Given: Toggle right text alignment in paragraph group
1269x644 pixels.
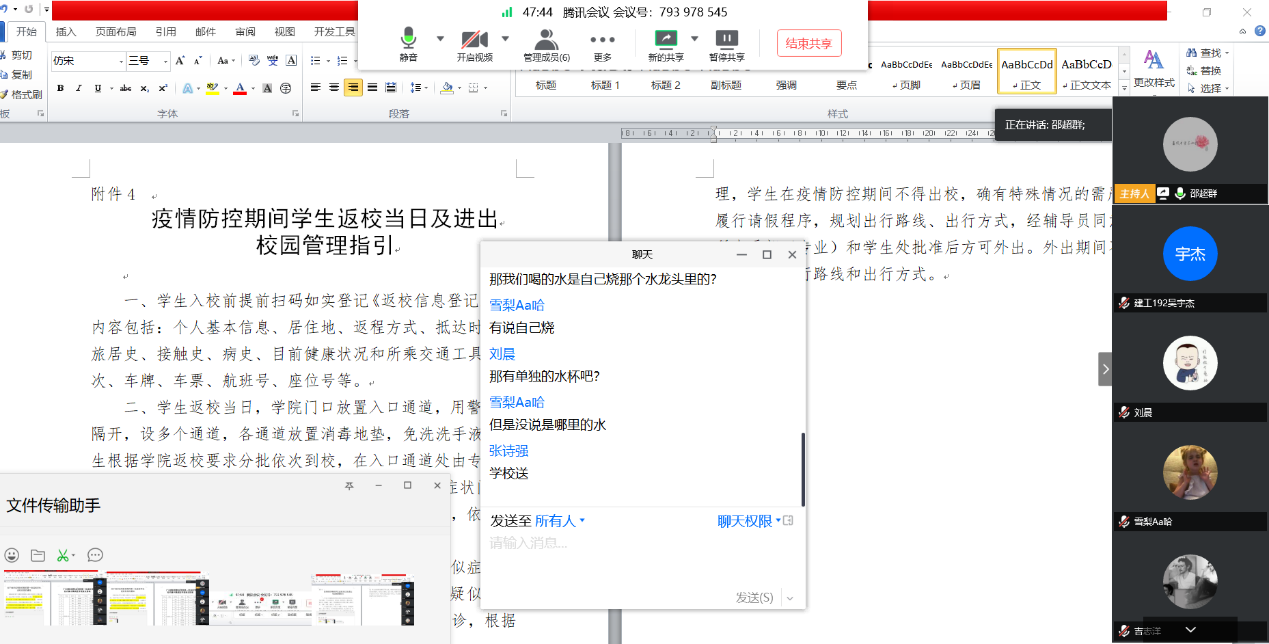Looking at the screenshot, I should [353, 88].
